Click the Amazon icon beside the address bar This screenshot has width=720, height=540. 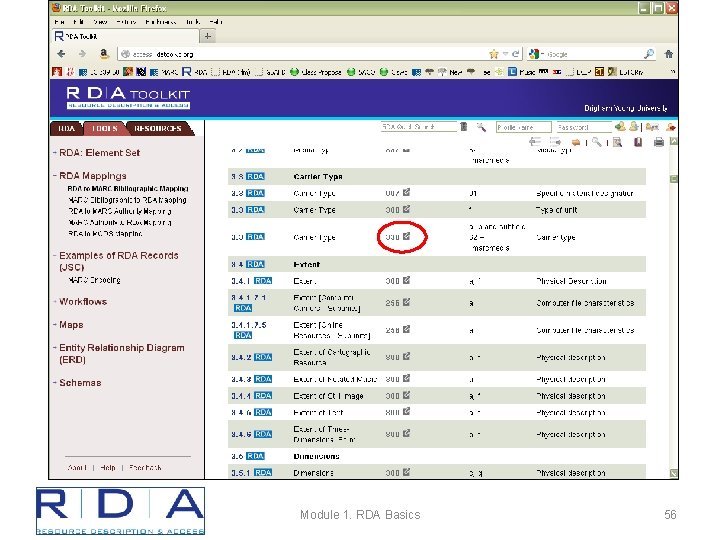click(x=104, y=54)
